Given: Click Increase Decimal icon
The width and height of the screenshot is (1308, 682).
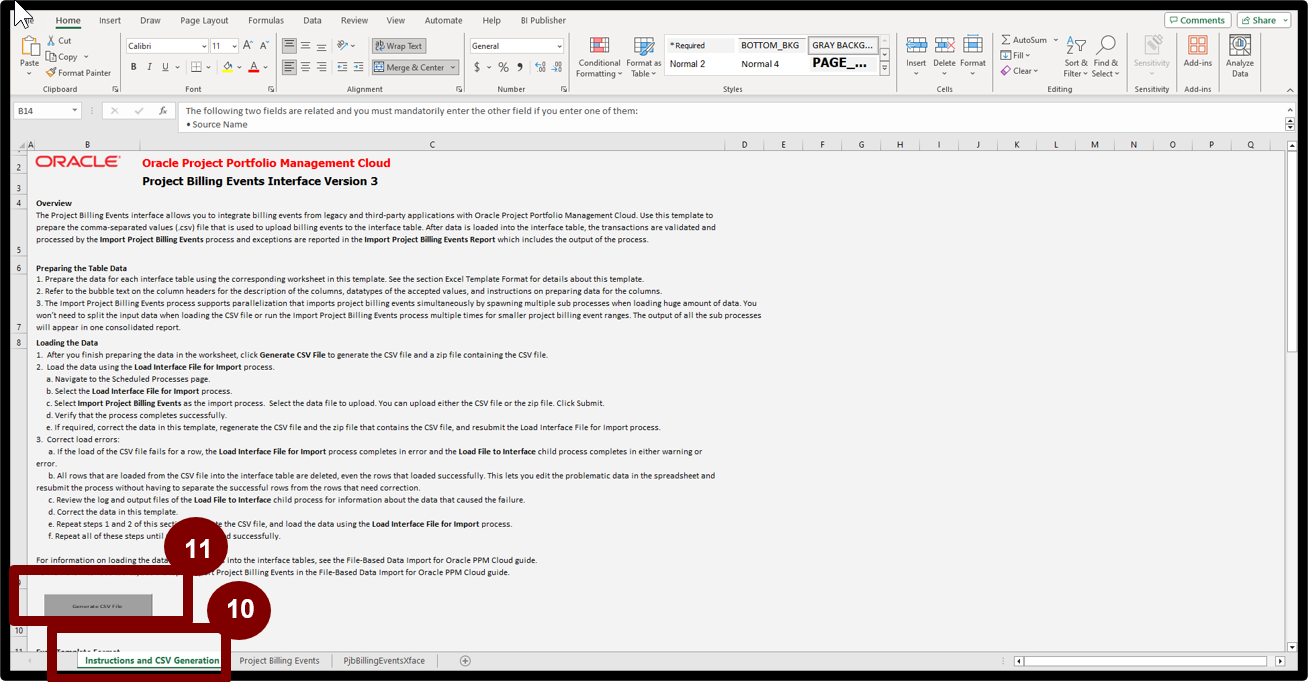Looking at the screenshot, I should click(x=540, y=67).
